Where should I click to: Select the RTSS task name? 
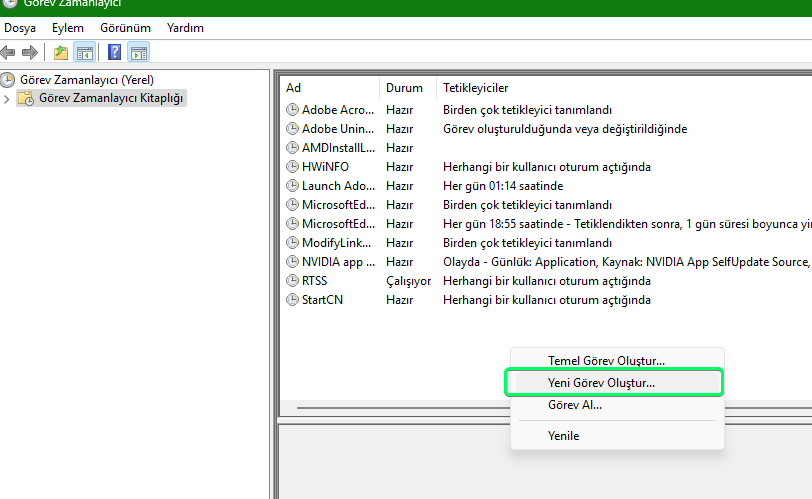tap(314, 281)
